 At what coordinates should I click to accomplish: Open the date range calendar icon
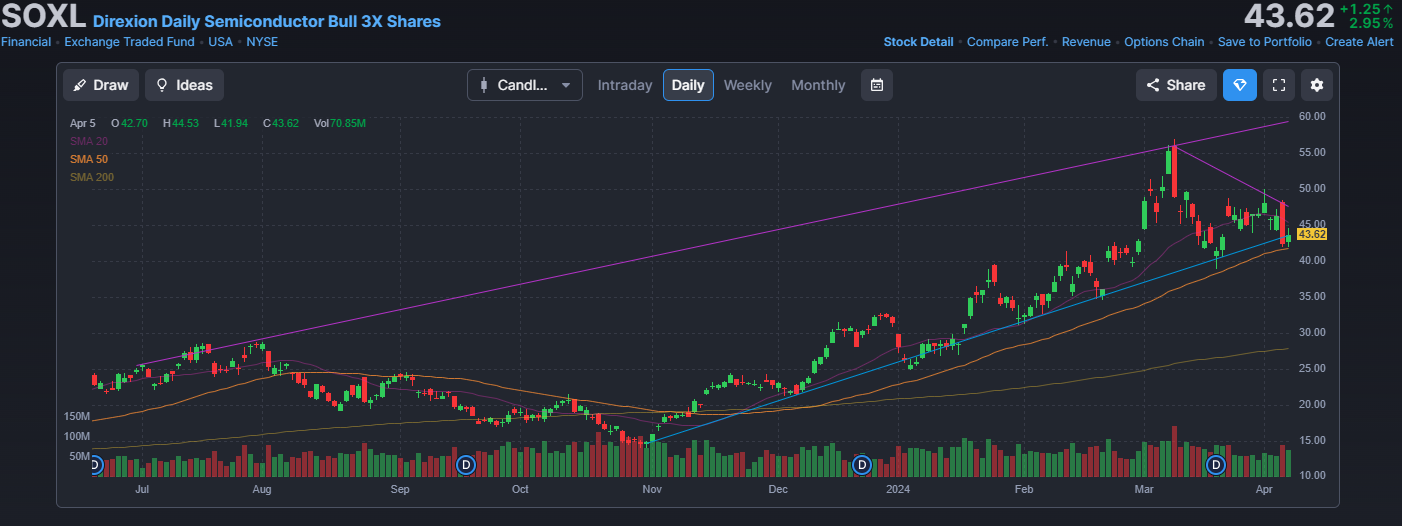(x=877, y=85)
